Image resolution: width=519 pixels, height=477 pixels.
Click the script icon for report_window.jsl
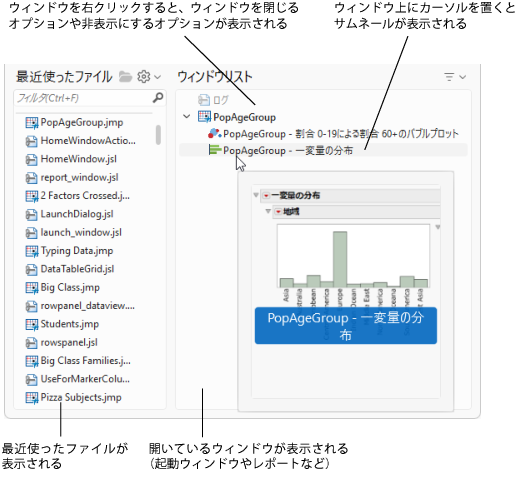31,178
